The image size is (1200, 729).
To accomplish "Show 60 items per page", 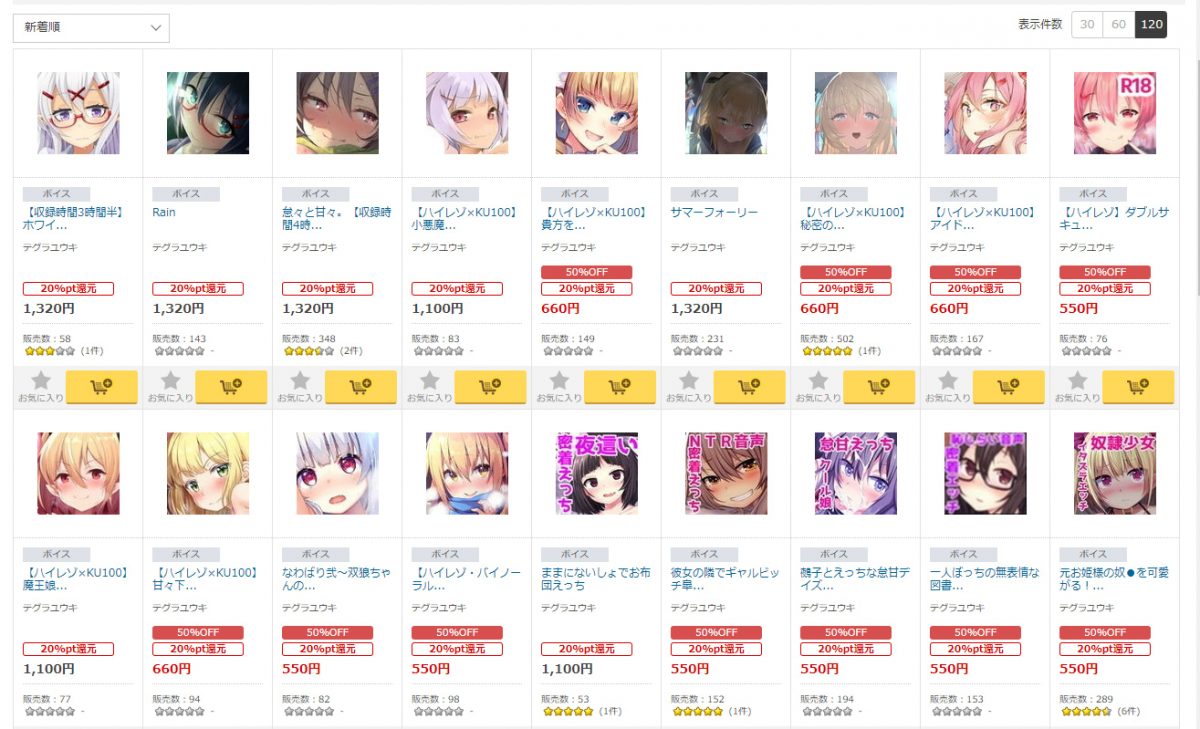I will (x=1119, y=24).
